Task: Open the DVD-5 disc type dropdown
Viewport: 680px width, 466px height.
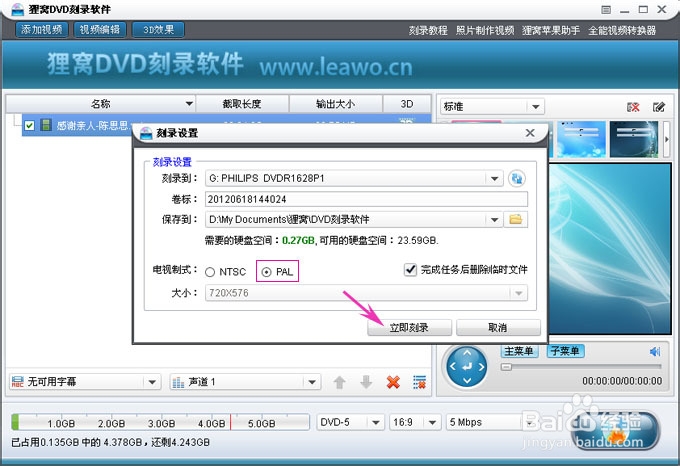Action: 376,423
